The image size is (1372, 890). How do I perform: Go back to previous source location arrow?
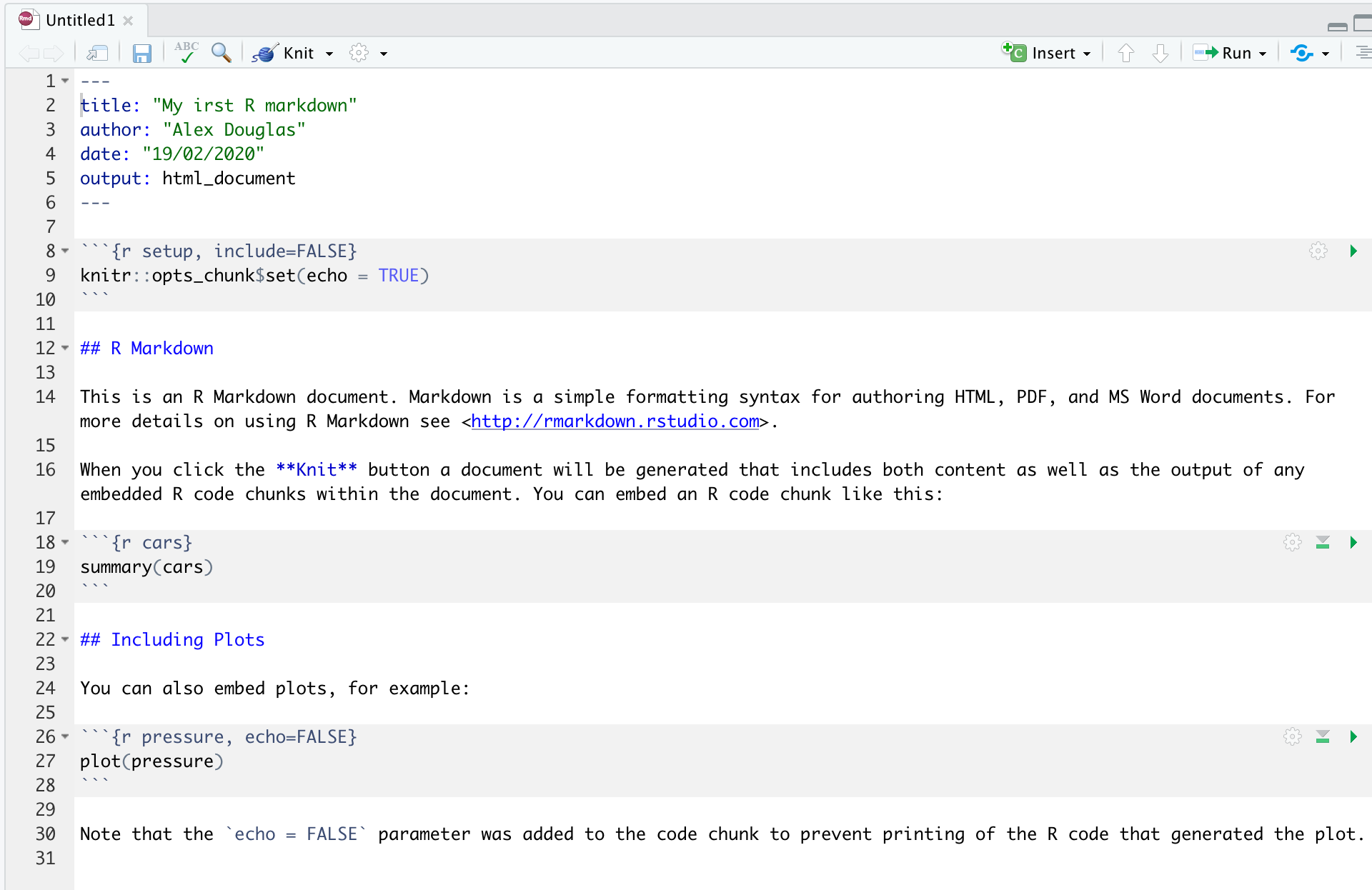tap(29, 53)
